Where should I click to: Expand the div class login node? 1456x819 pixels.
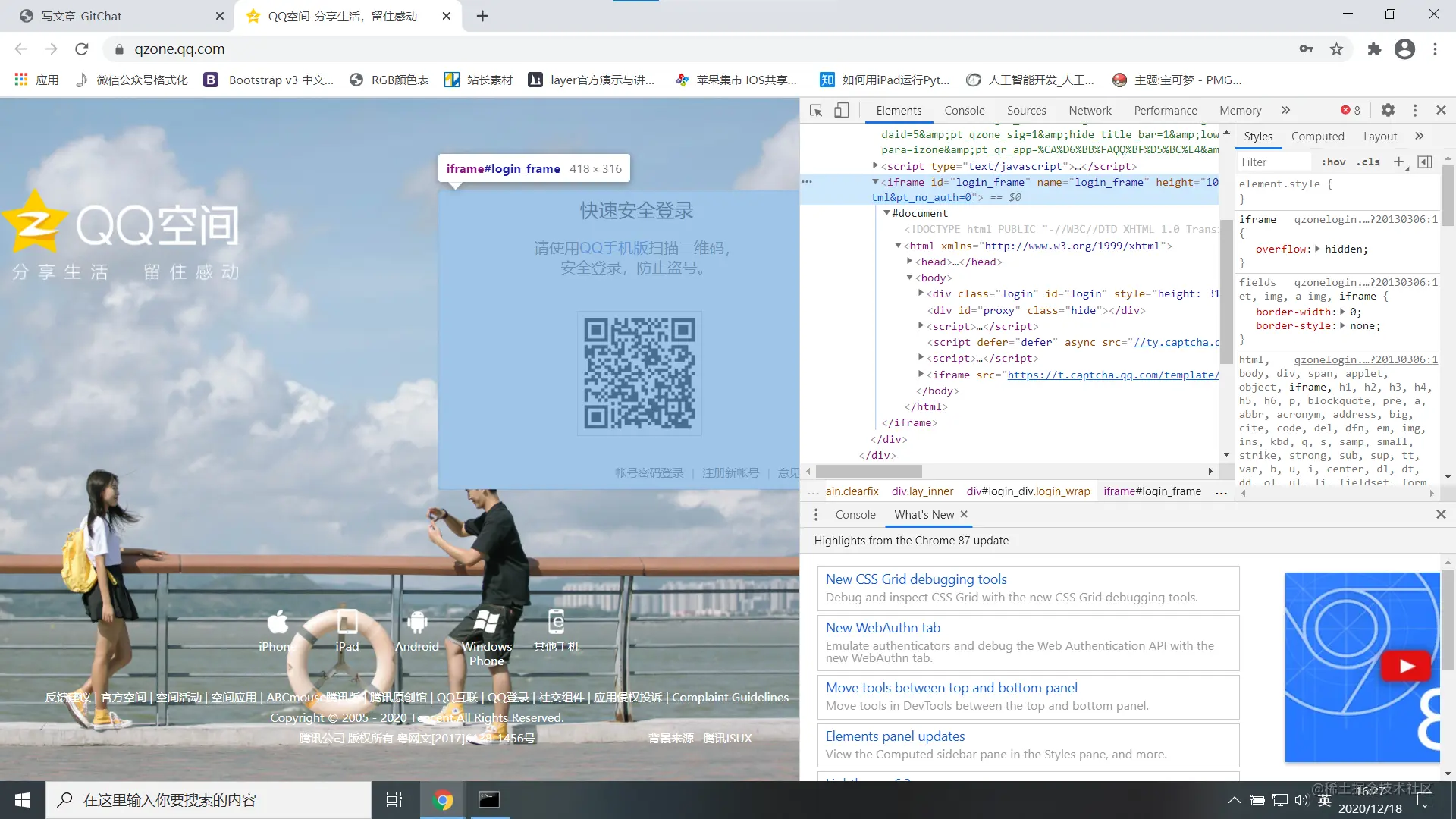pos(921,293)
